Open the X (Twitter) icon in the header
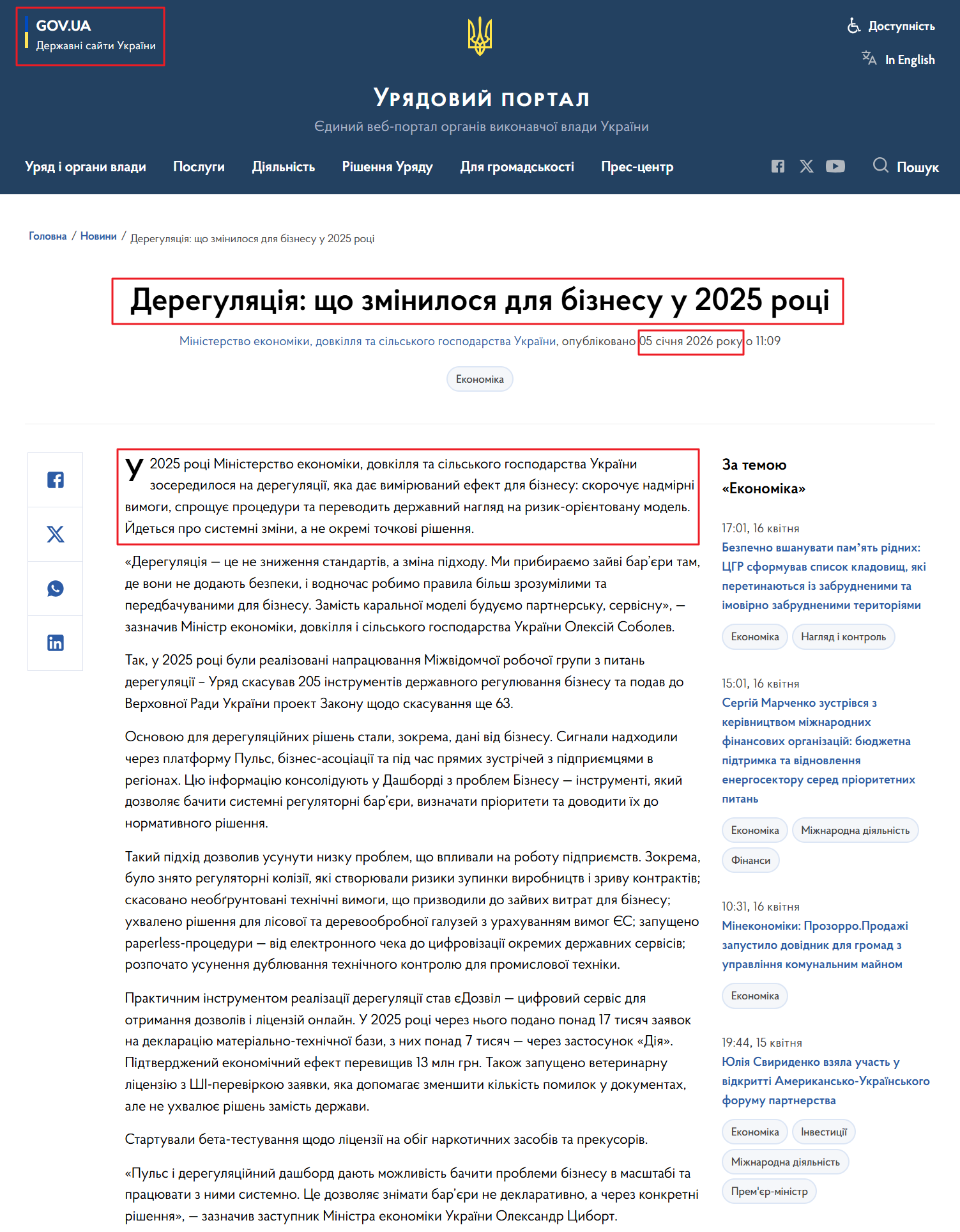Screen dimensions: 960x1232 [x=807, y=166]
